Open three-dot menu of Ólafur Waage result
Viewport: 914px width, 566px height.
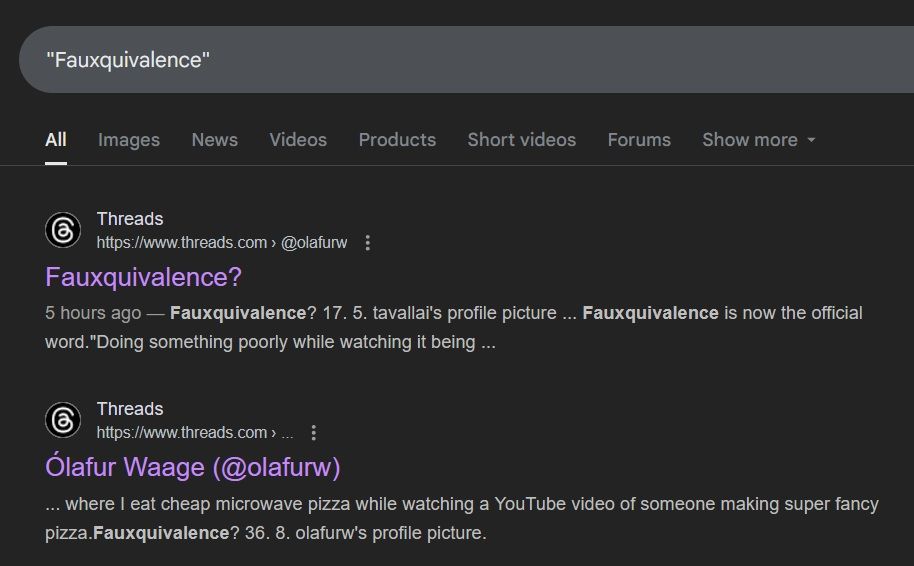tap(314, 433)
